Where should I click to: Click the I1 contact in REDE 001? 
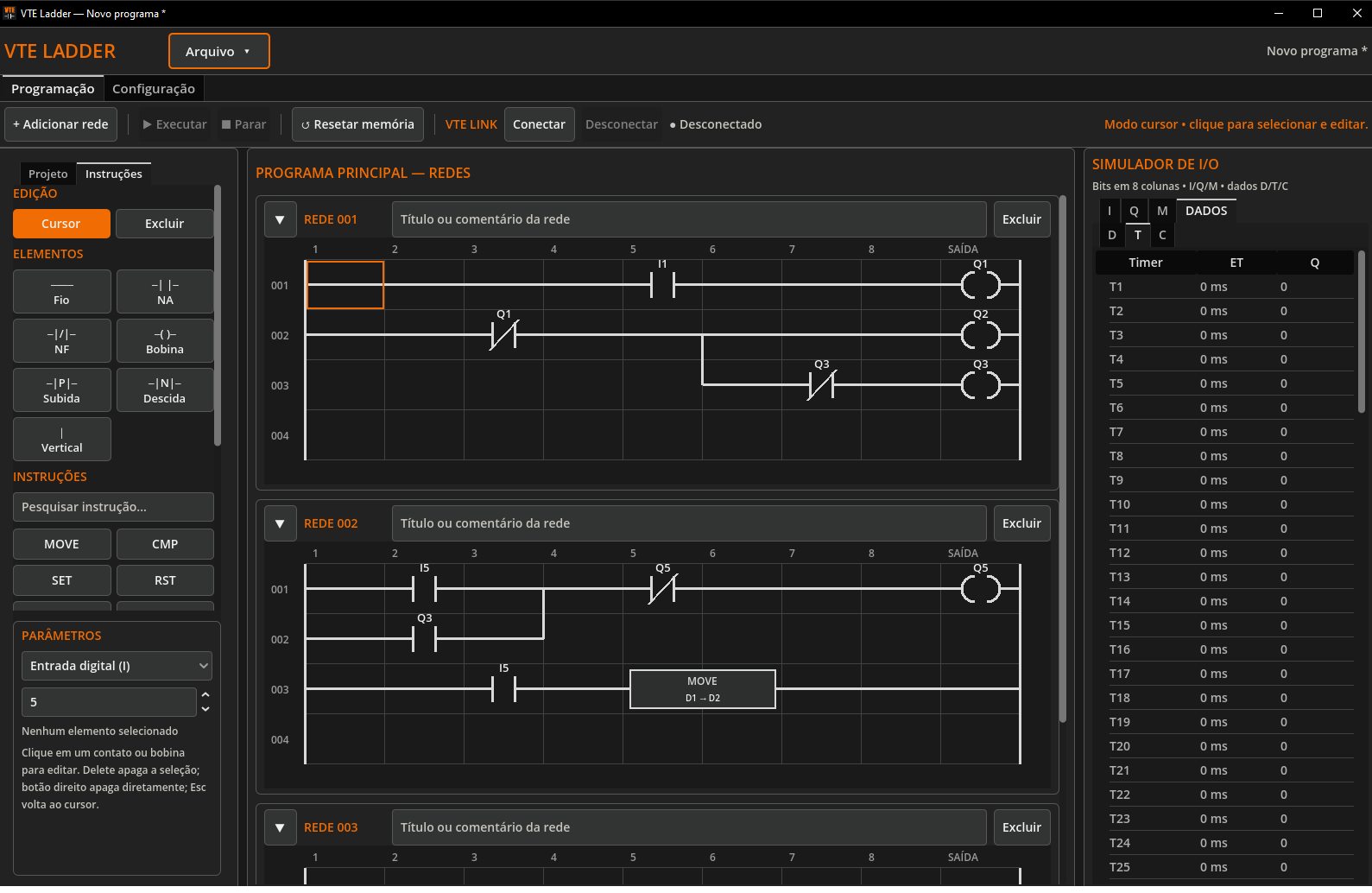click(662, 284)
